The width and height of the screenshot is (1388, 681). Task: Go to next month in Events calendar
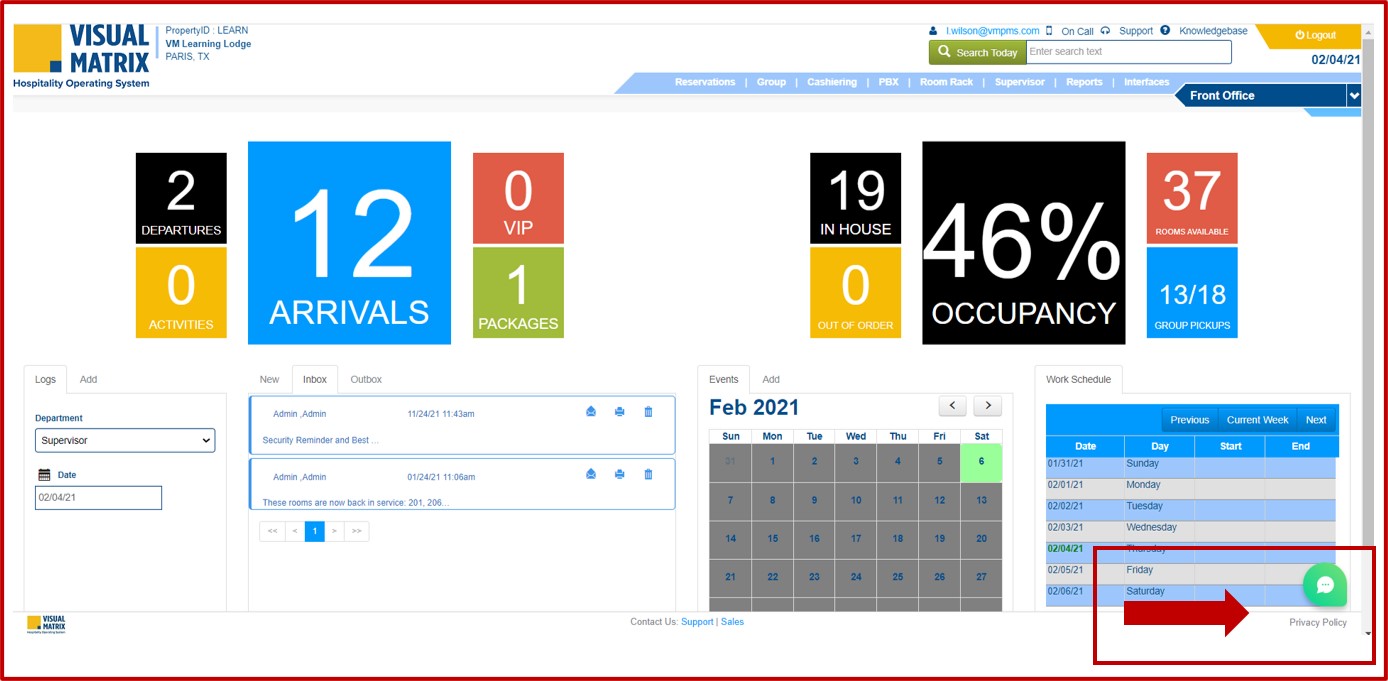tap(987, 406)
